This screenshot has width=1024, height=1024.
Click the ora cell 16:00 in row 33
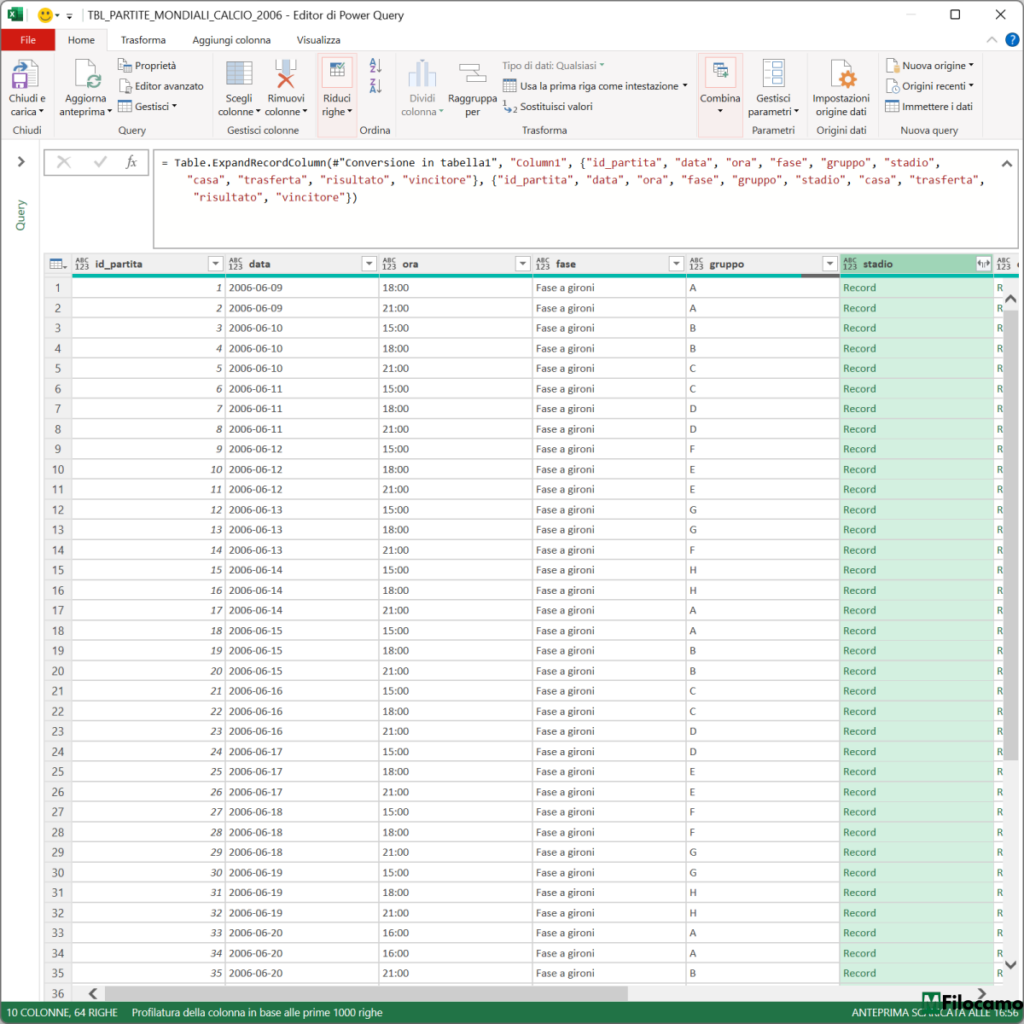click(456, 933)
